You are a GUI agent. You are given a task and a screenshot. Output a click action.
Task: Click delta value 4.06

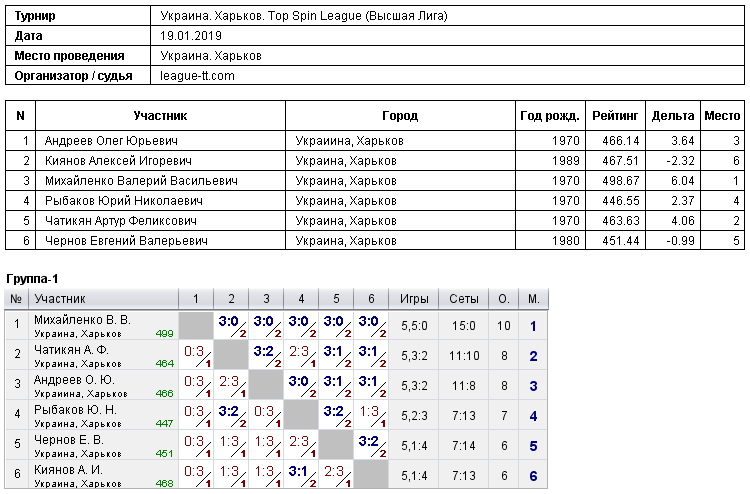pos(683,221)
